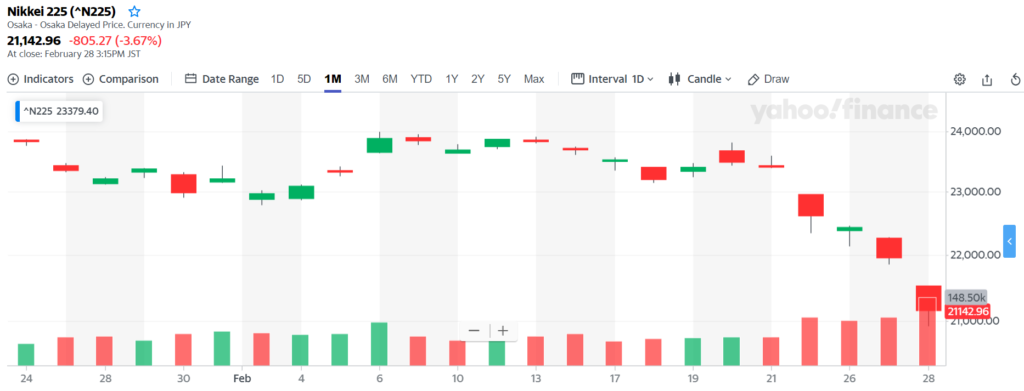Image resolution: width=1024 pixels, height=391 pixels.
Task: Select the YTD range tab
Action: [421, 79]
